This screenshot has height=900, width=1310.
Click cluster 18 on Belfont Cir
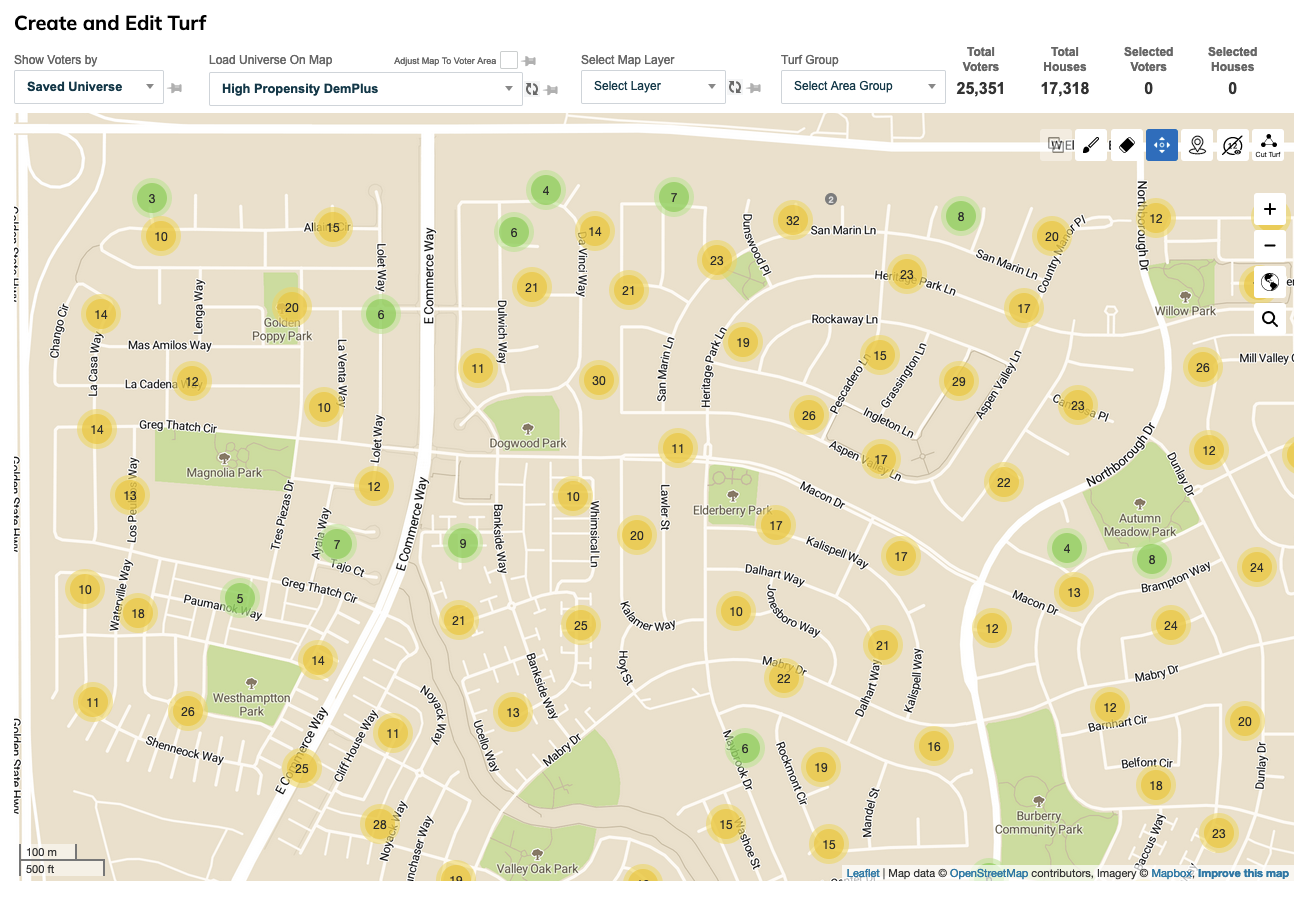tap(1156, 786)
